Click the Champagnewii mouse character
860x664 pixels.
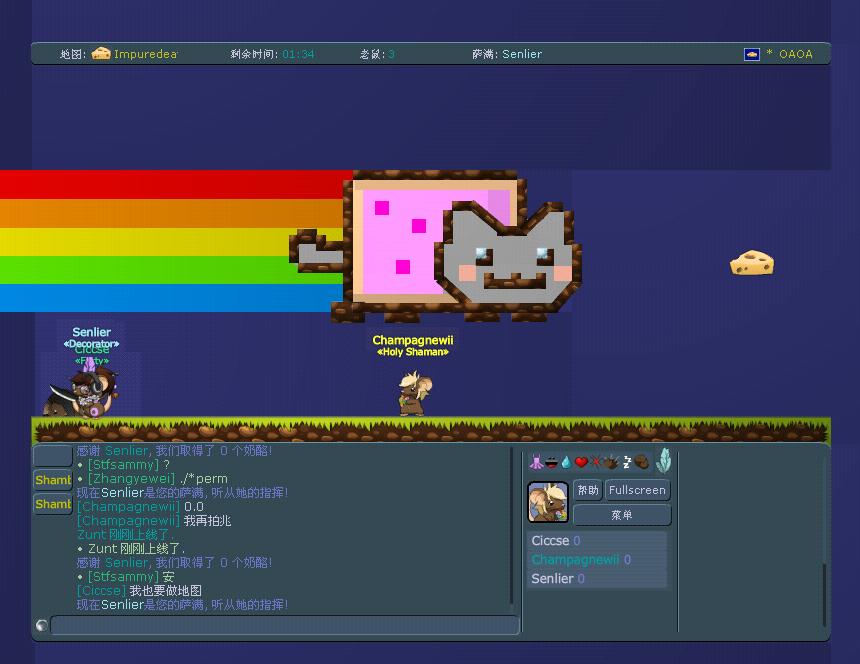click(x=414, y=393)
